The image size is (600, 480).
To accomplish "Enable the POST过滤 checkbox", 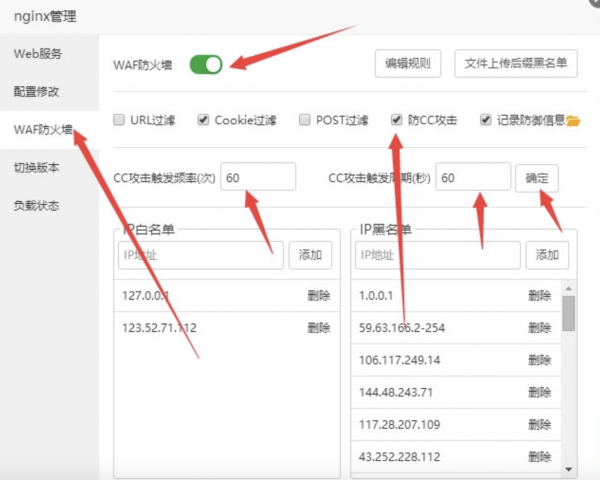I will pyautogui.click(x=306, y=120).
